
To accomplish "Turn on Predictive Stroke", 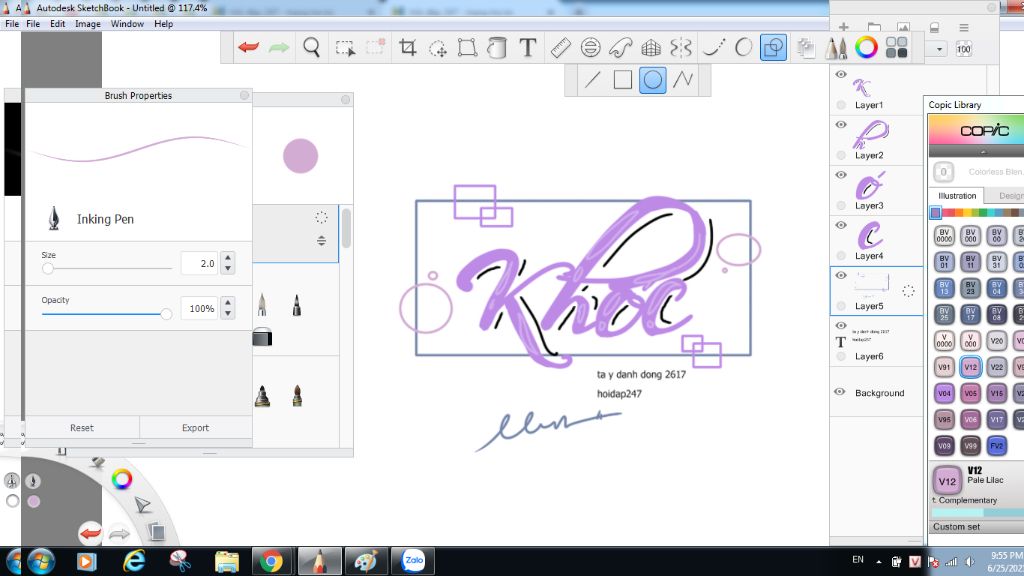I will [743, 47].
